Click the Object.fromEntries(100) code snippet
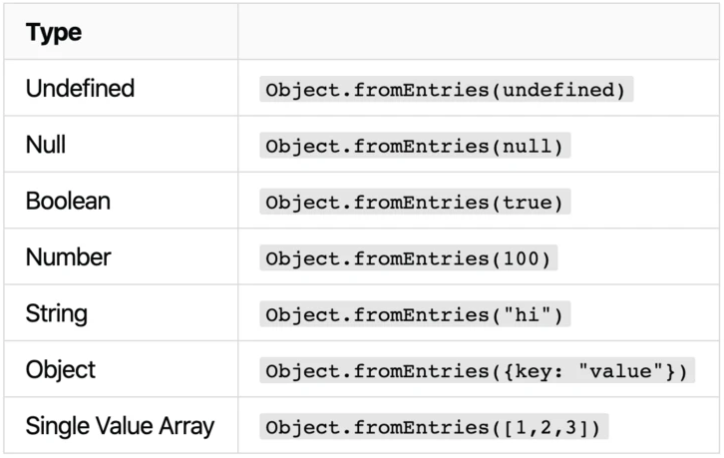The image size is (724, 458). pyautogui.click(x=409, y=258)
